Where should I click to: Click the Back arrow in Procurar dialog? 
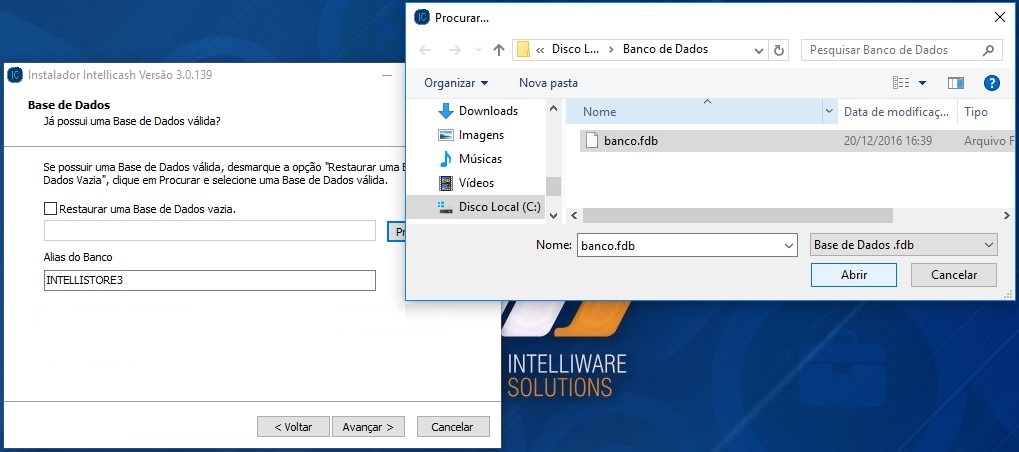click(x=425, y=50)
